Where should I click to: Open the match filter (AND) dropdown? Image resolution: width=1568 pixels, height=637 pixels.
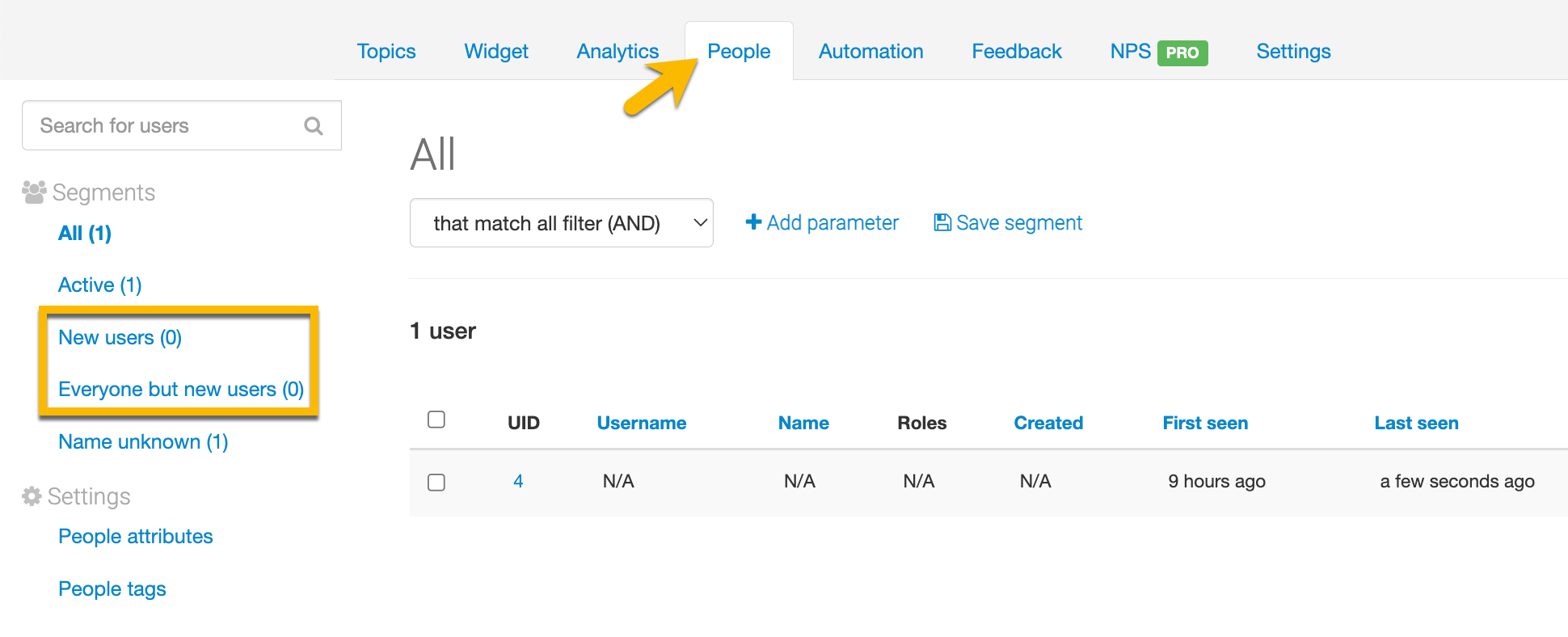[561, 223]
